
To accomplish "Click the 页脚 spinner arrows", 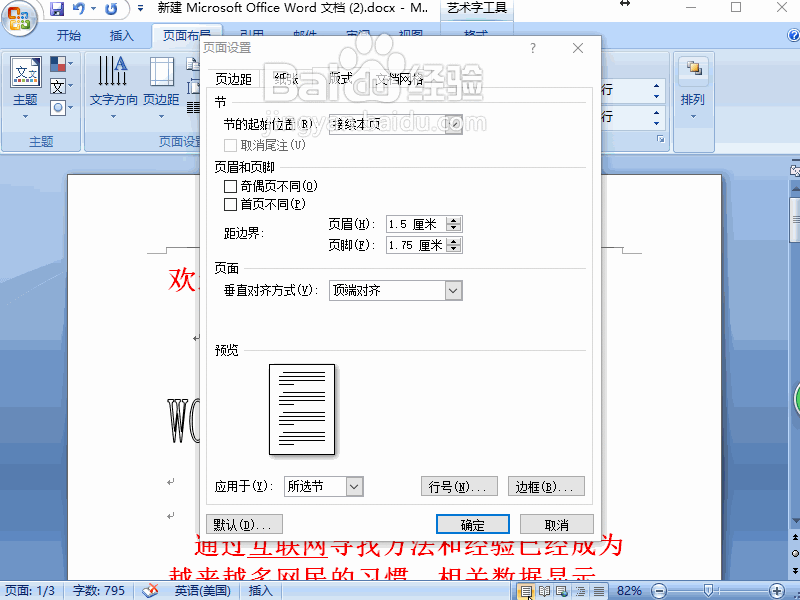I will click(x=454, y=245).
